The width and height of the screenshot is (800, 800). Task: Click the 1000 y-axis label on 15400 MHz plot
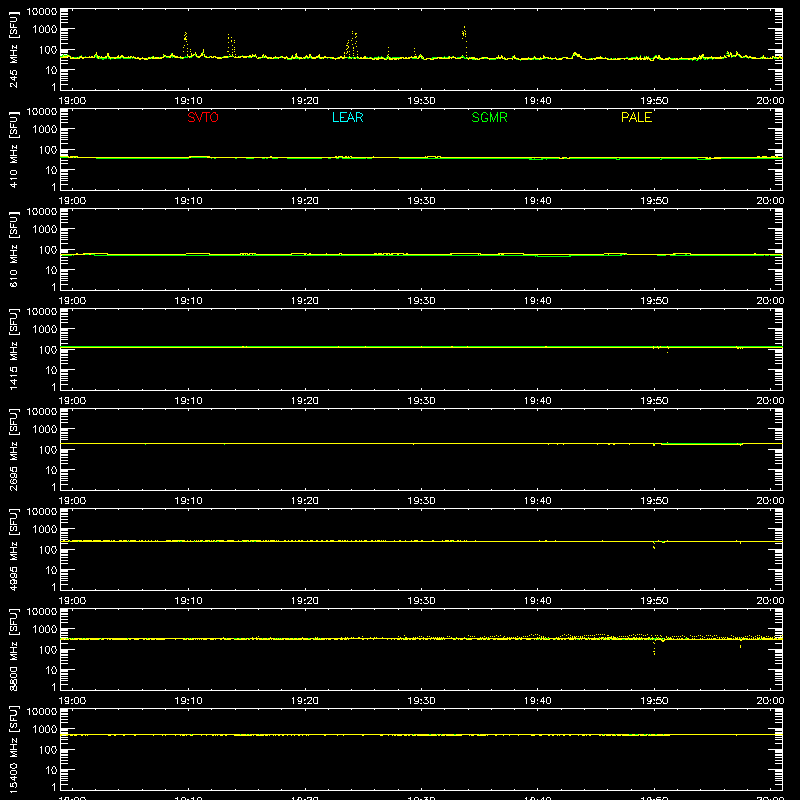coord(45,730)
